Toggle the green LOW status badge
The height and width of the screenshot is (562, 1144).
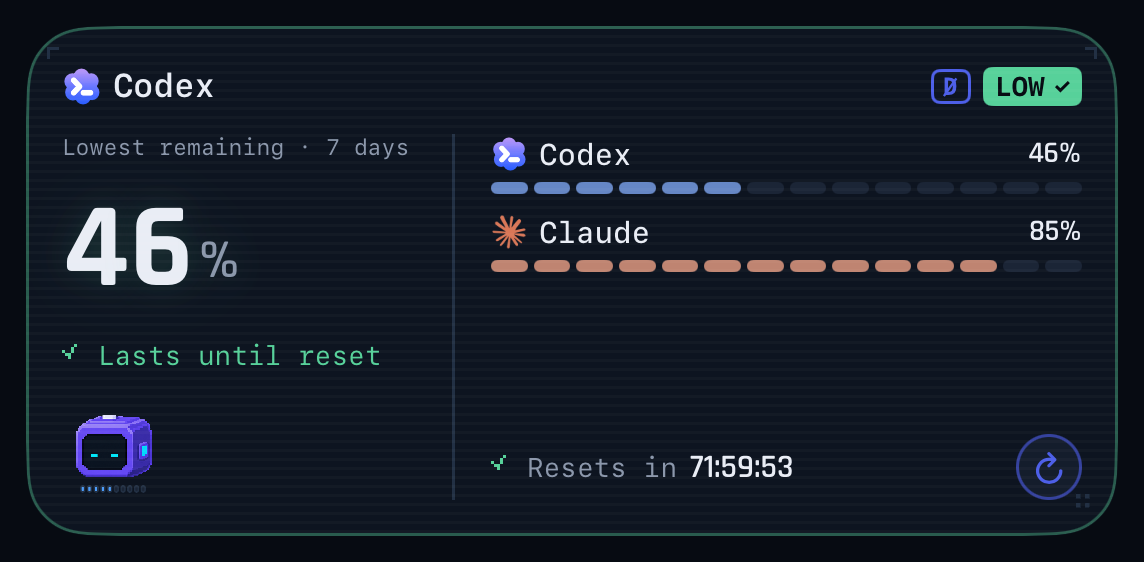coord(1032,86)
